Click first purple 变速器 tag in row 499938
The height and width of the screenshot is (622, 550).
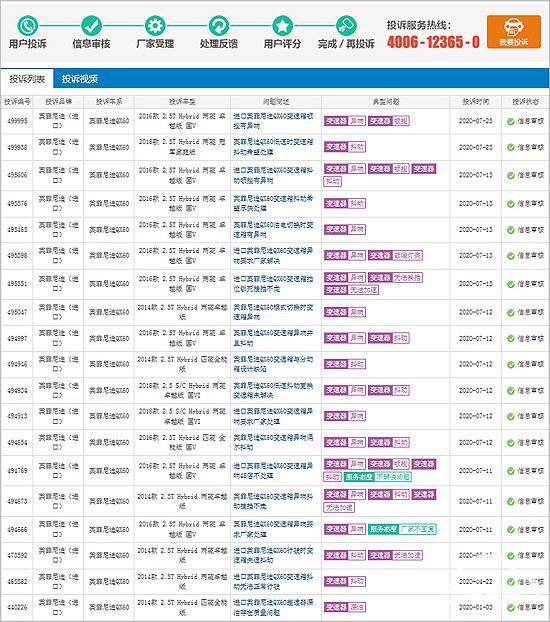tap(336, 147)
